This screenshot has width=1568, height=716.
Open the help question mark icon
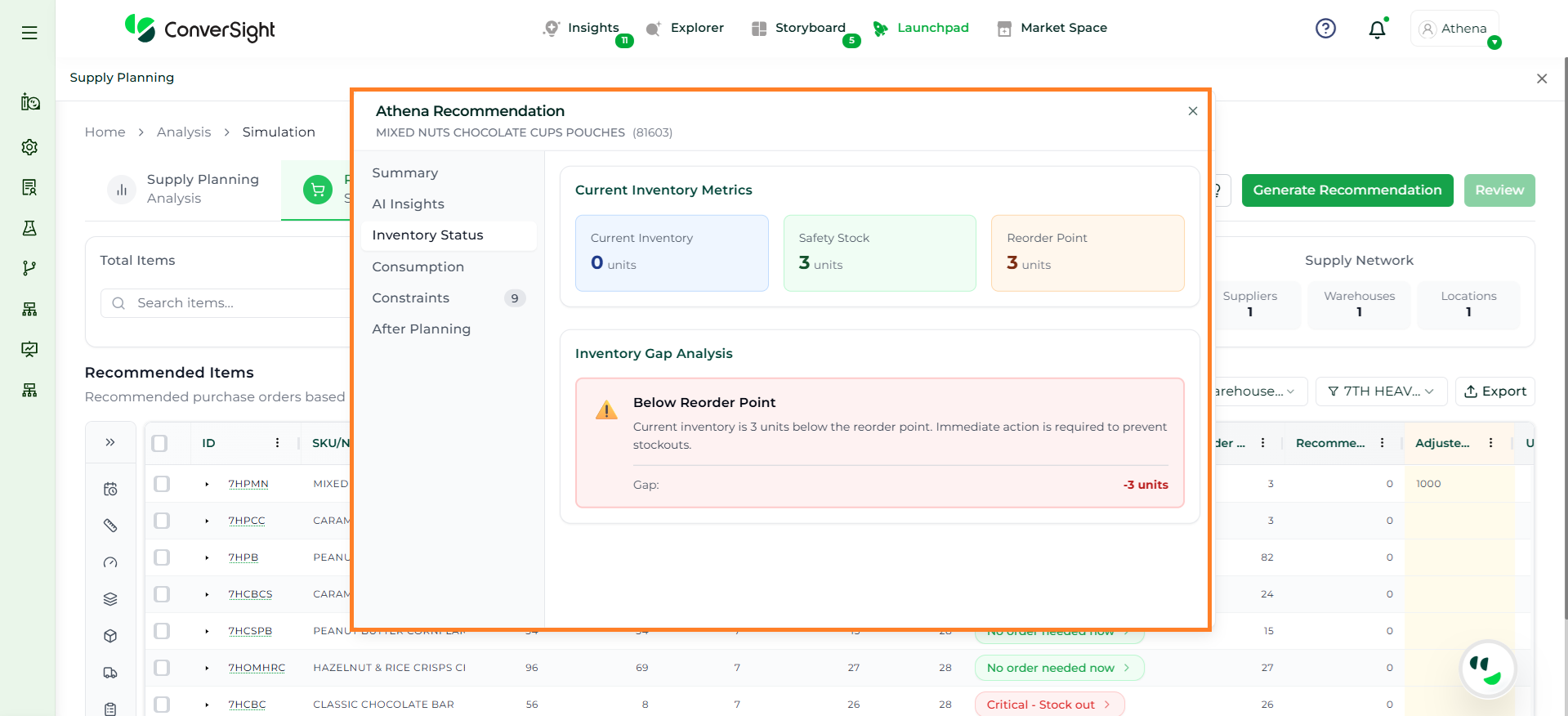[x=1325, y=29]
